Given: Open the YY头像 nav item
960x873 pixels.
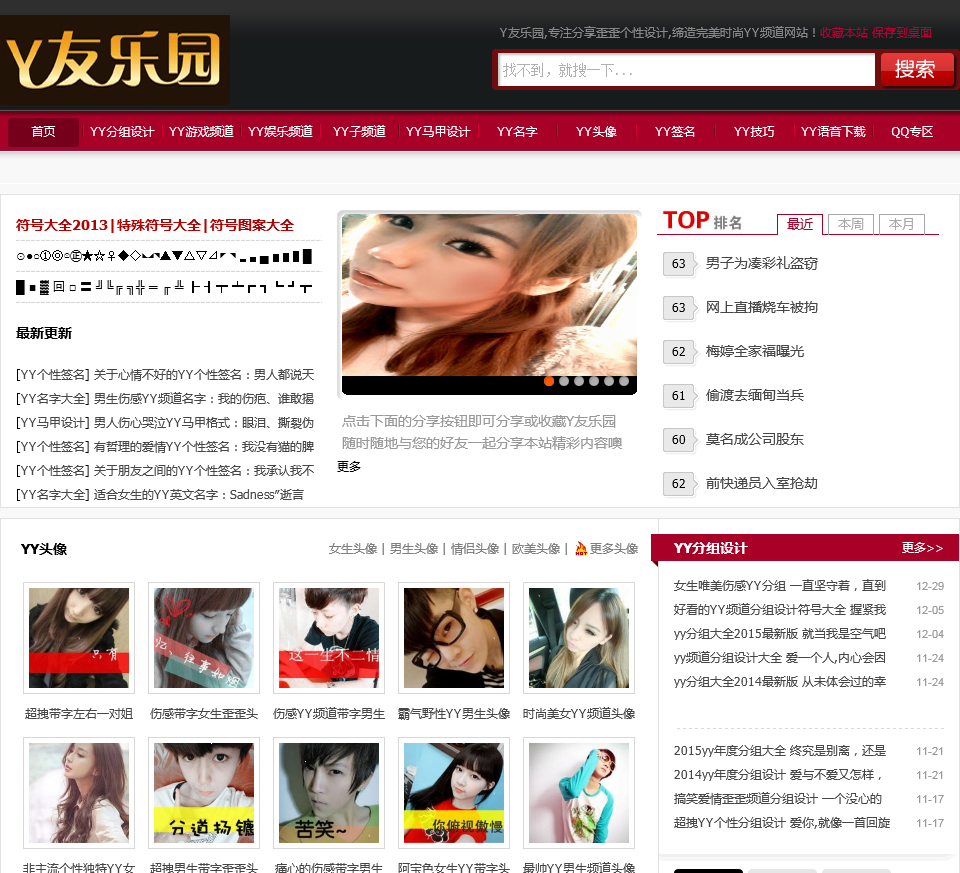Looking at the screenshot, I should pos(596,132).
